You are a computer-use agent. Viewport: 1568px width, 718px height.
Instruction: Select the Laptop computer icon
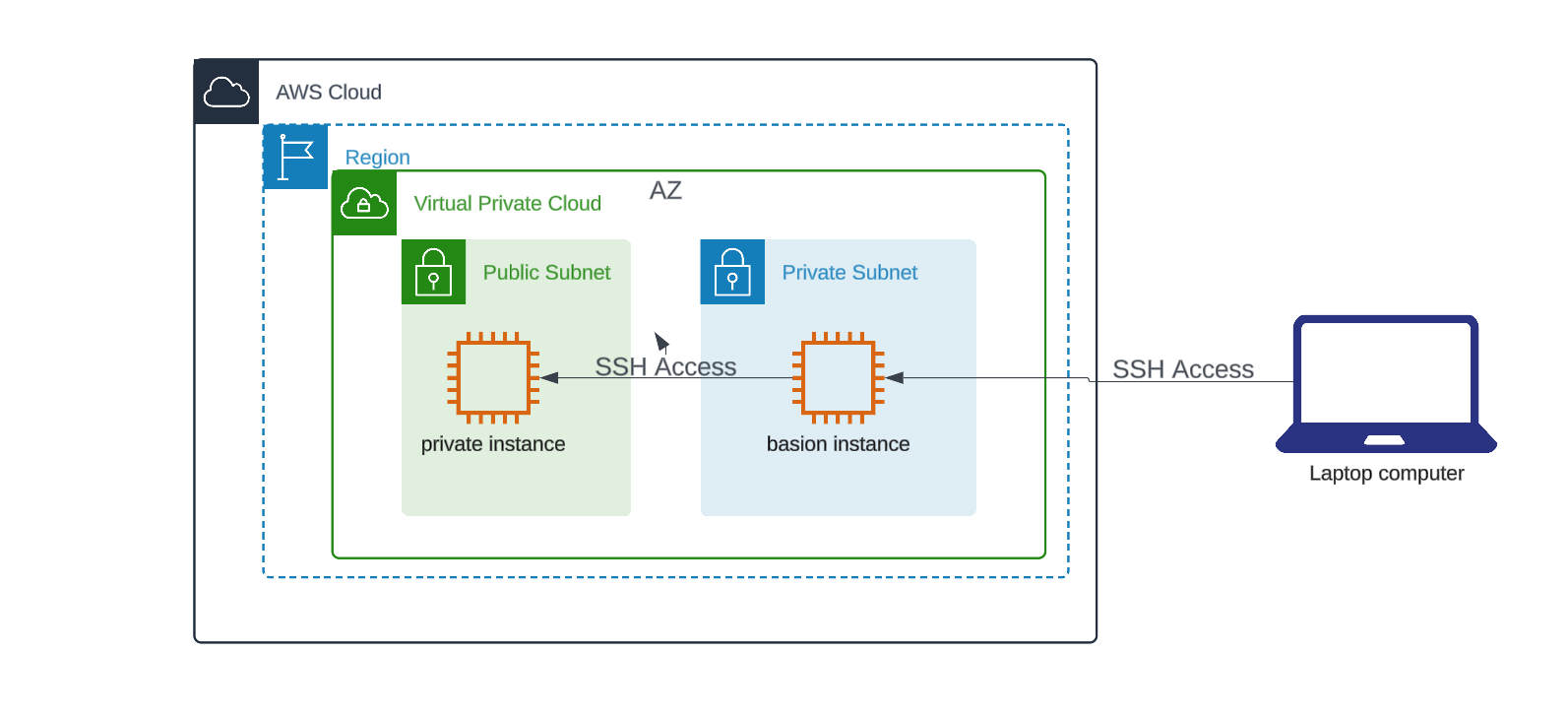coord(1386,384)
